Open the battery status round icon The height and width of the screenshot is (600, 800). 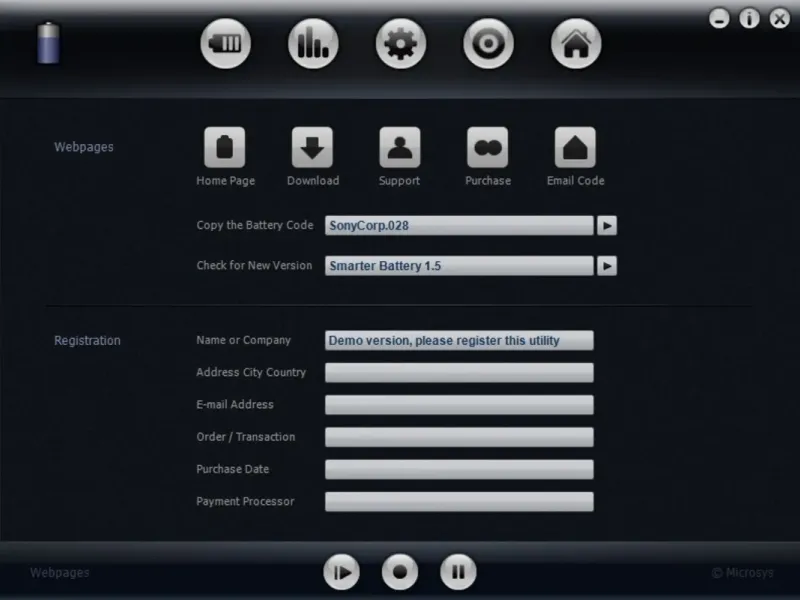pos(226,43)
